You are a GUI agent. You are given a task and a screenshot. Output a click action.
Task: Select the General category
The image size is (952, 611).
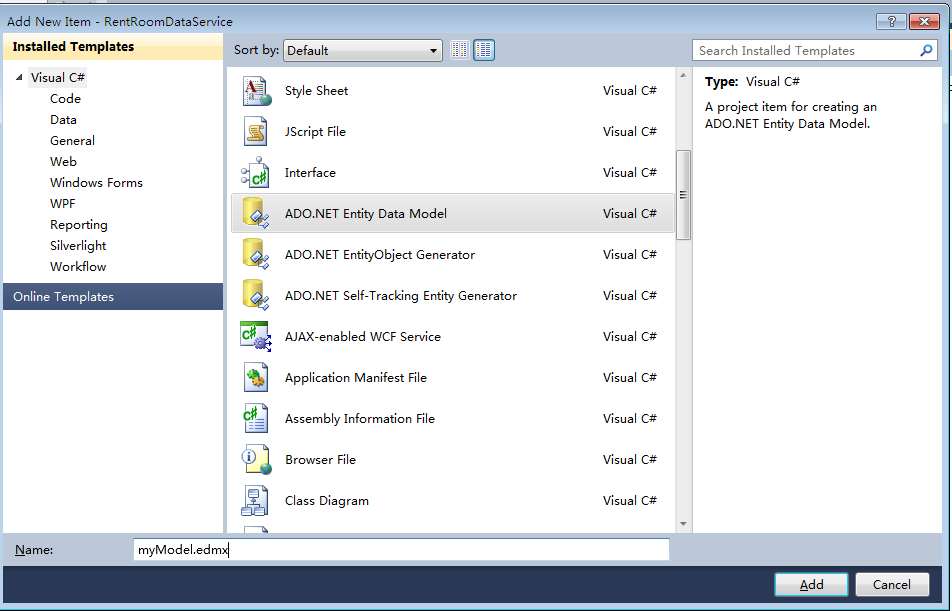(72, 140)
